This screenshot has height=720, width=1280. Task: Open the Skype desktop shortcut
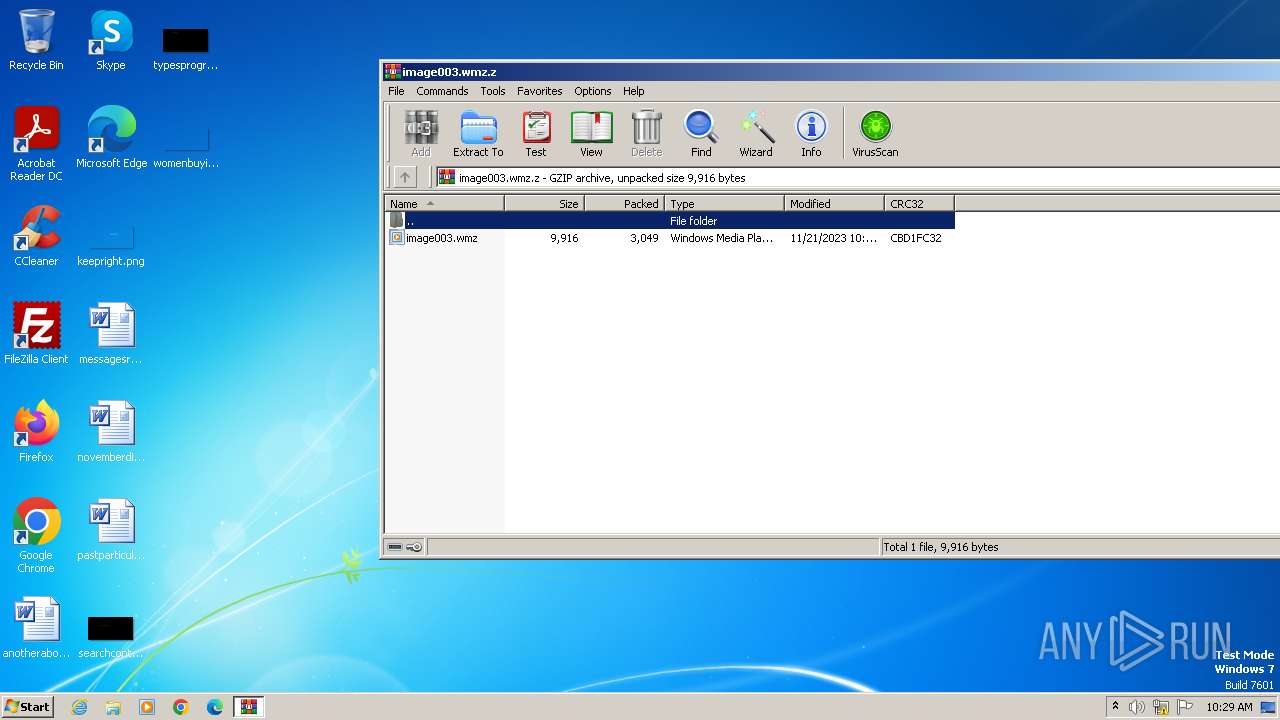[111, 40]
